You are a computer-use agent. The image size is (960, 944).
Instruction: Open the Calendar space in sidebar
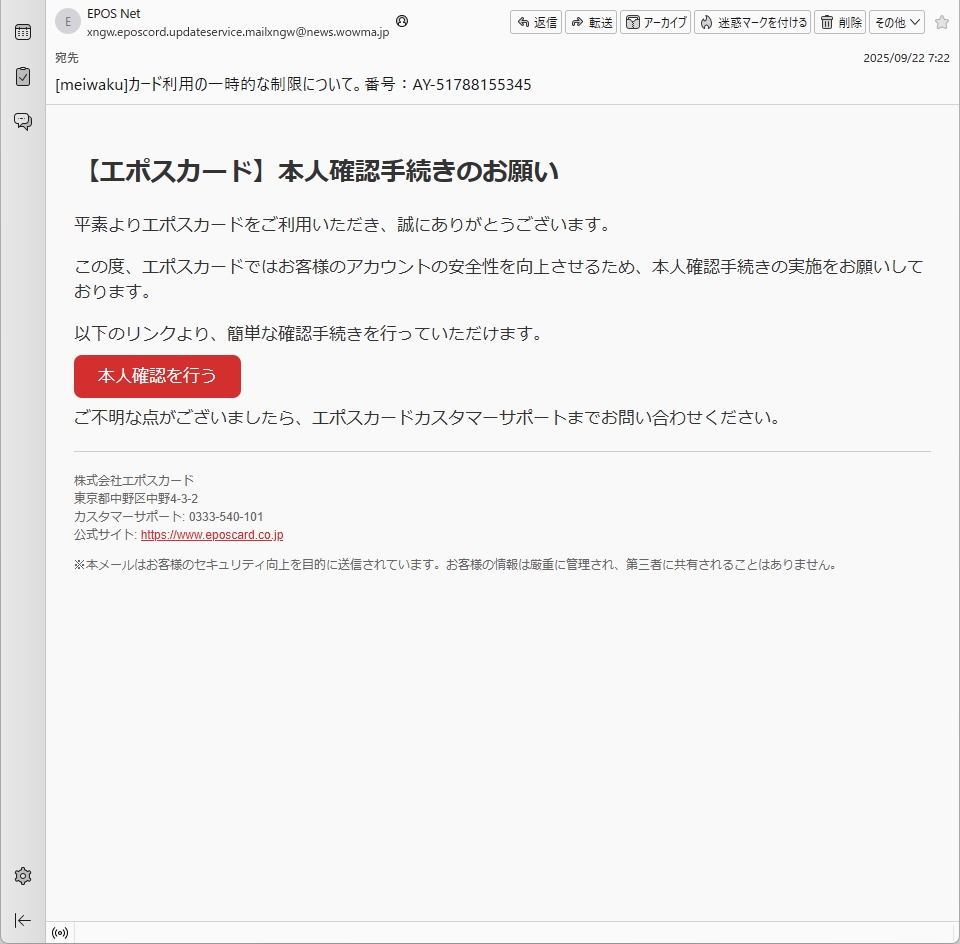click(22, 32)
